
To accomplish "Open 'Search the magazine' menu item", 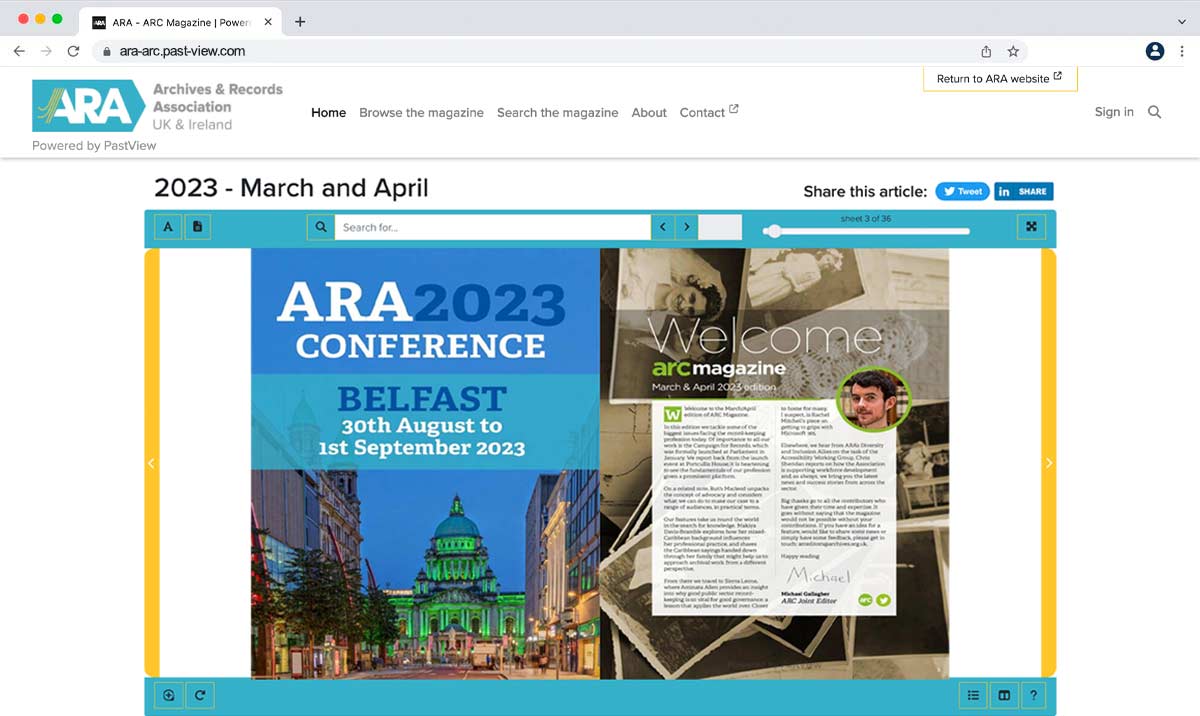I will pyautogui.click(x=557, y=113).
